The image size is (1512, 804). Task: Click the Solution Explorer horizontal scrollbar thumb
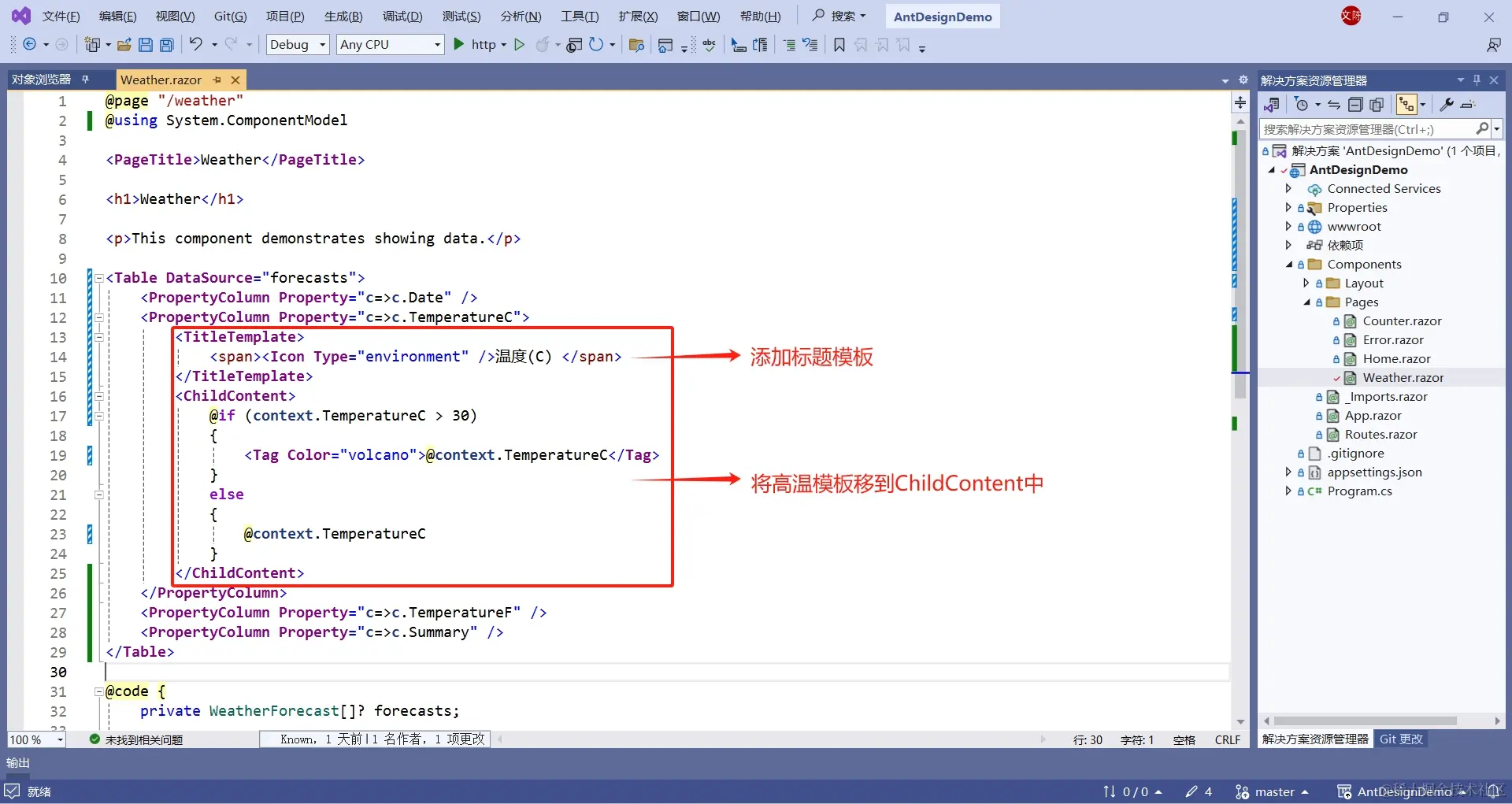tap(1365, 721)
